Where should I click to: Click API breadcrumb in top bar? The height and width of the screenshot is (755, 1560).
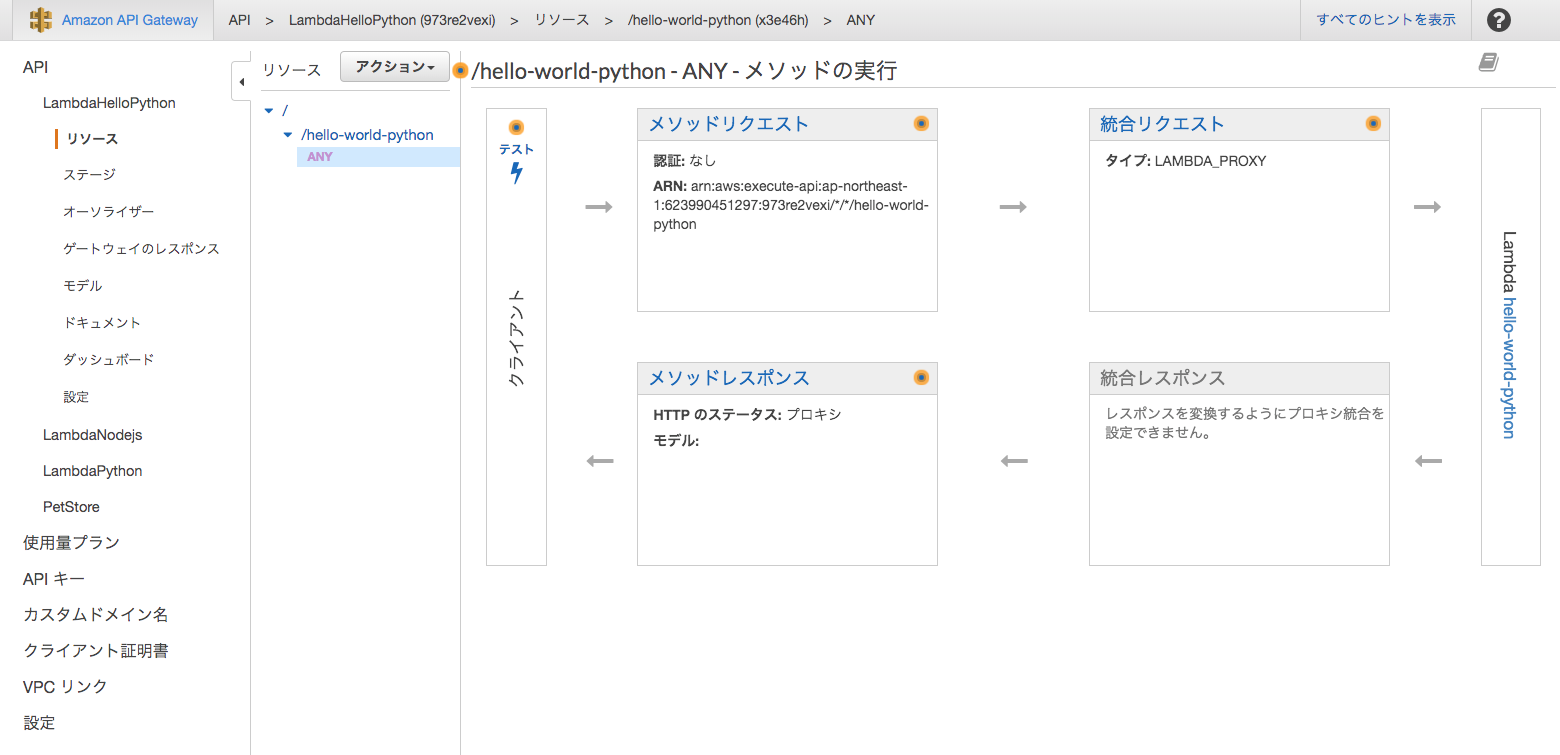(239, 20)
